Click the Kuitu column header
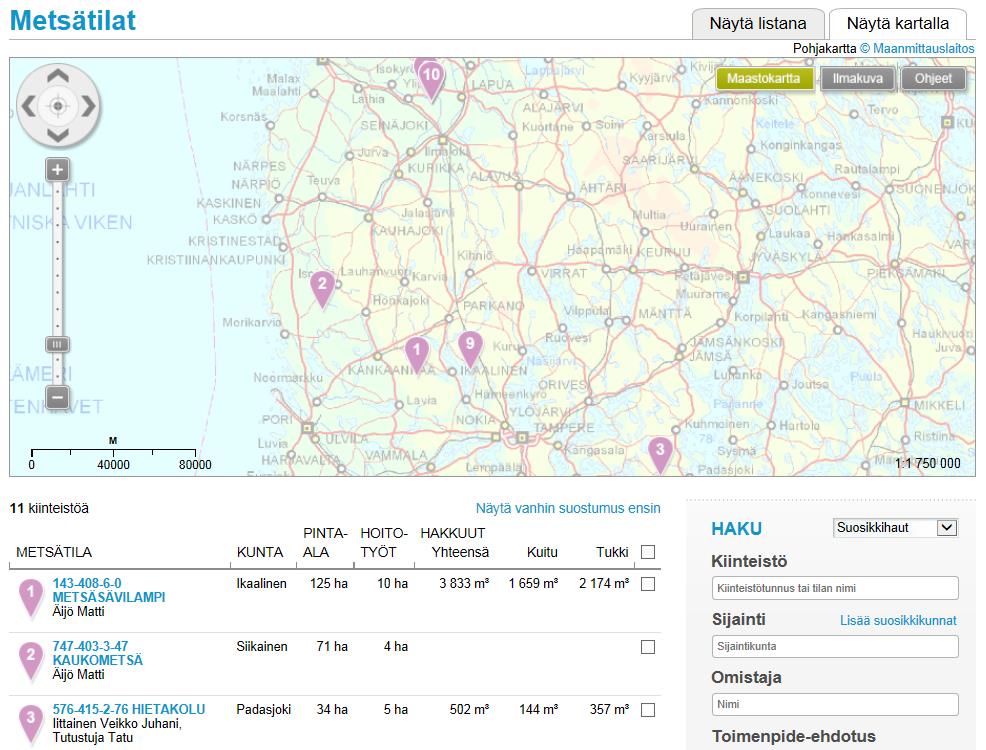The width and height of the screenshot is (986, 750). (542, 552)
